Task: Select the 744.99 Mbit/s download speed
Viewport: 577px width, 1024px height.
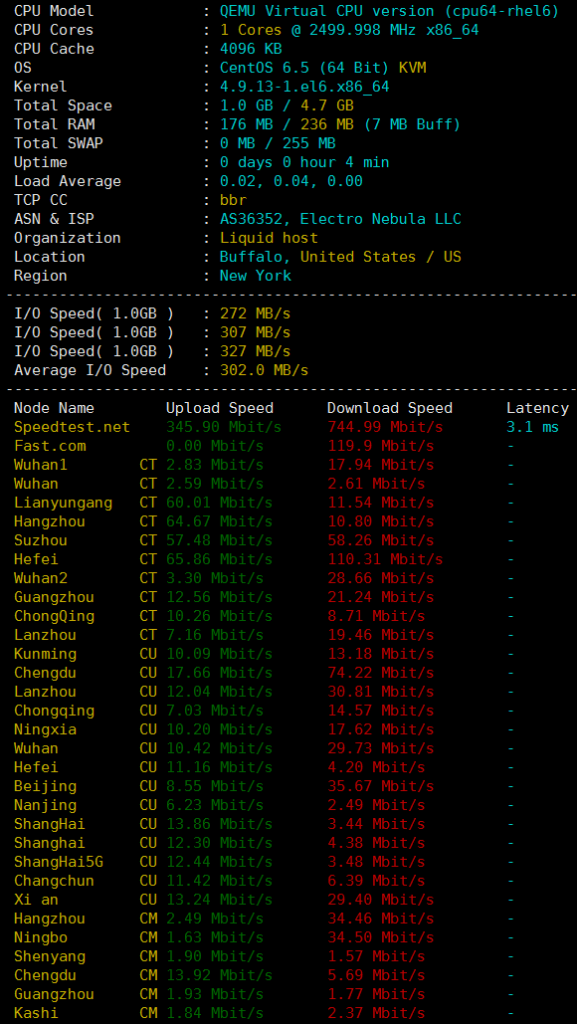Action: 385,427
